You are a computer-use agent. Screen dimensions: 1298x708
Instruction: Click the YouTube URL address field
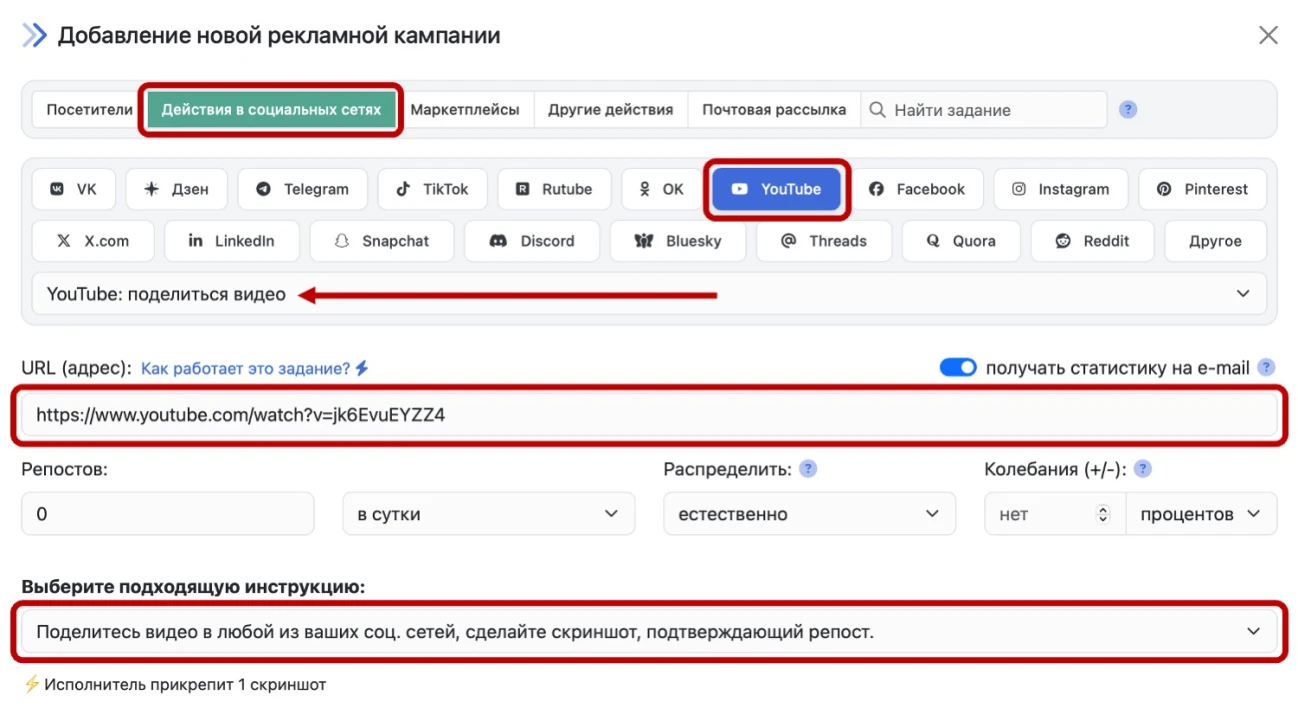pos(648,414)
